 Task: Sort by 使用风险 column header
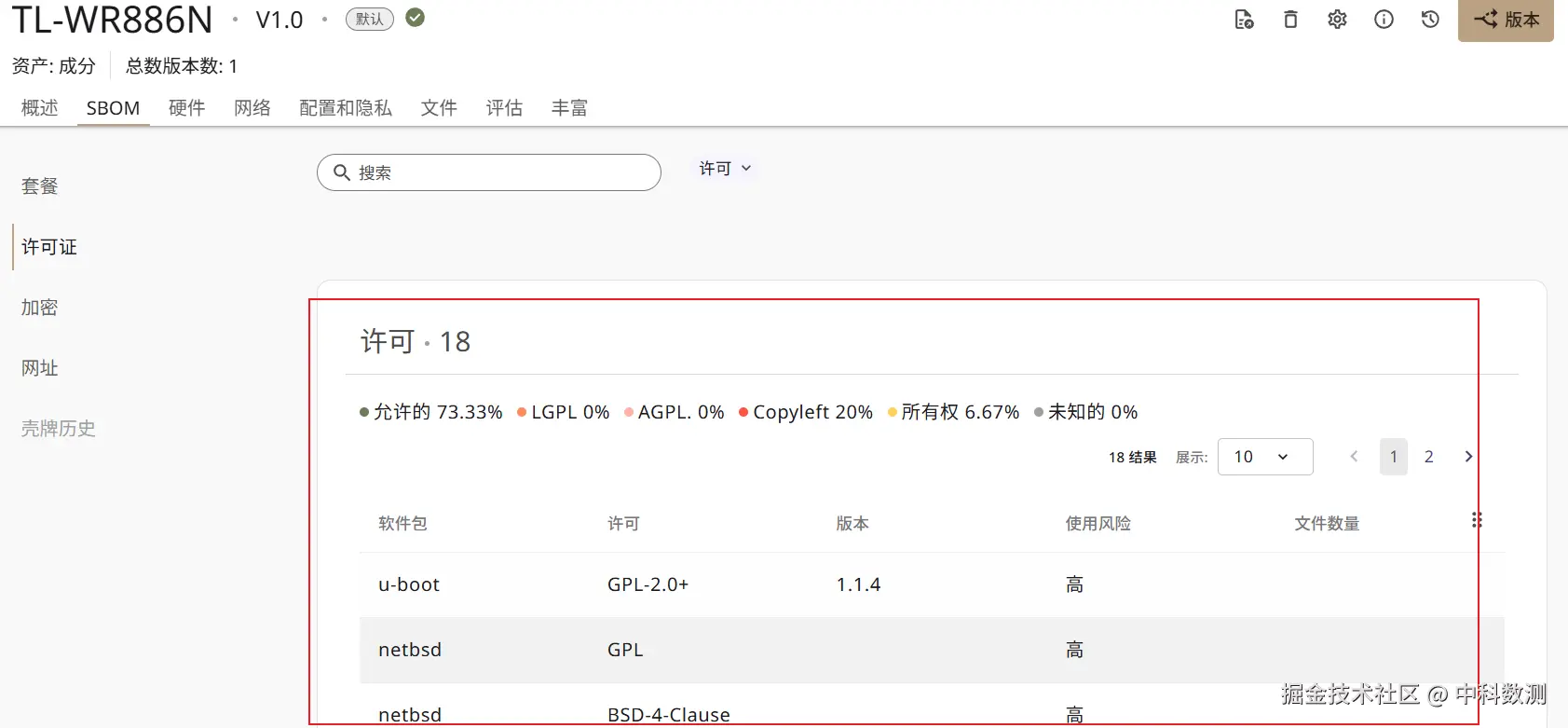coord(1098,524)
